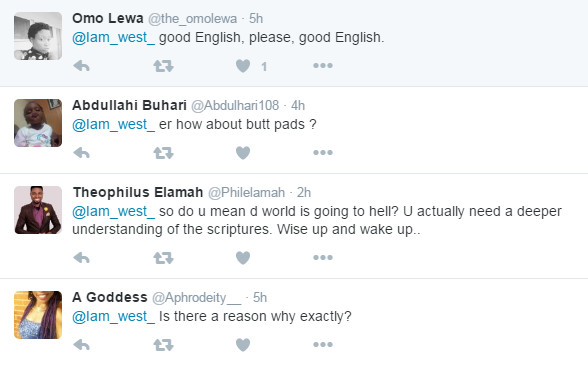Retweet Theophilus Elamah's scriptures tweet

pyautogui.click(x=163, y=258)
